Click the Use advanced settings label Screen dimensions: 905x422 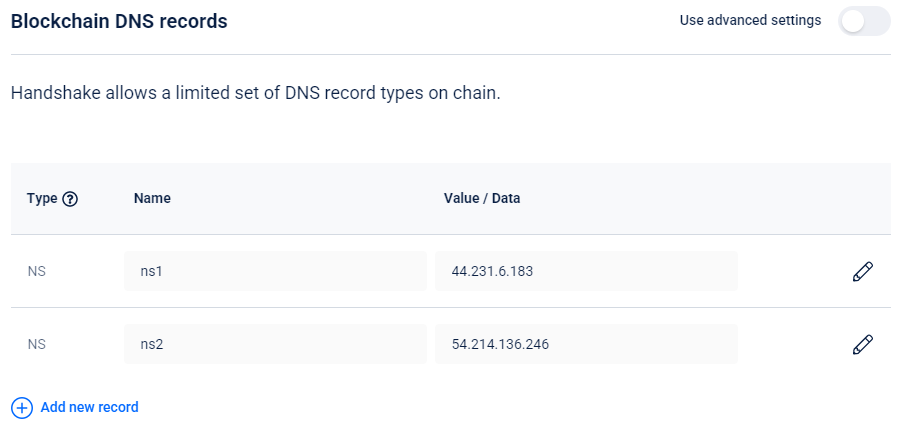[750, 21]
